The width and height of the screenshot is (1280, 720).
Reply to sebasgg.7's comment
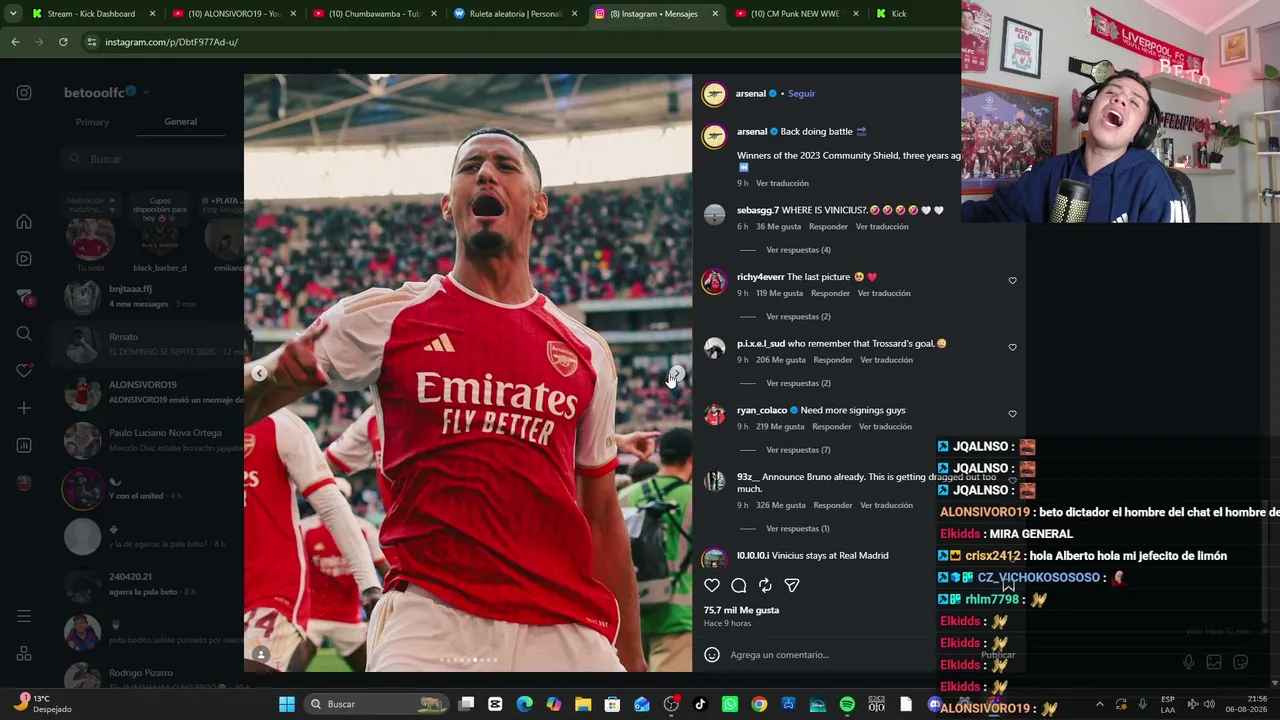[x=828, y=227]
